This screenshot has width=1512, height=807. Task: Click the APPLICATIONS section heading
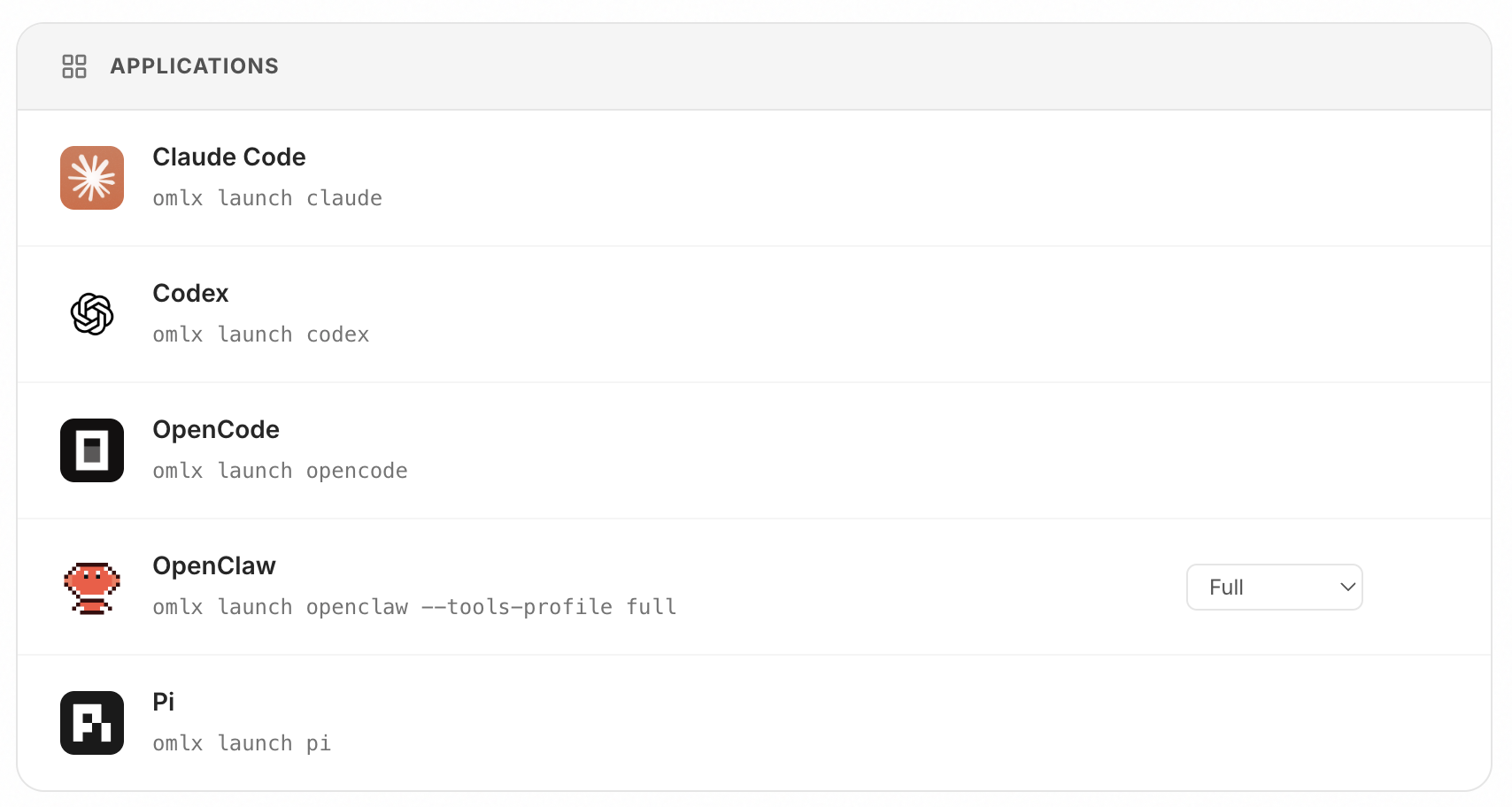coord(195,66)
